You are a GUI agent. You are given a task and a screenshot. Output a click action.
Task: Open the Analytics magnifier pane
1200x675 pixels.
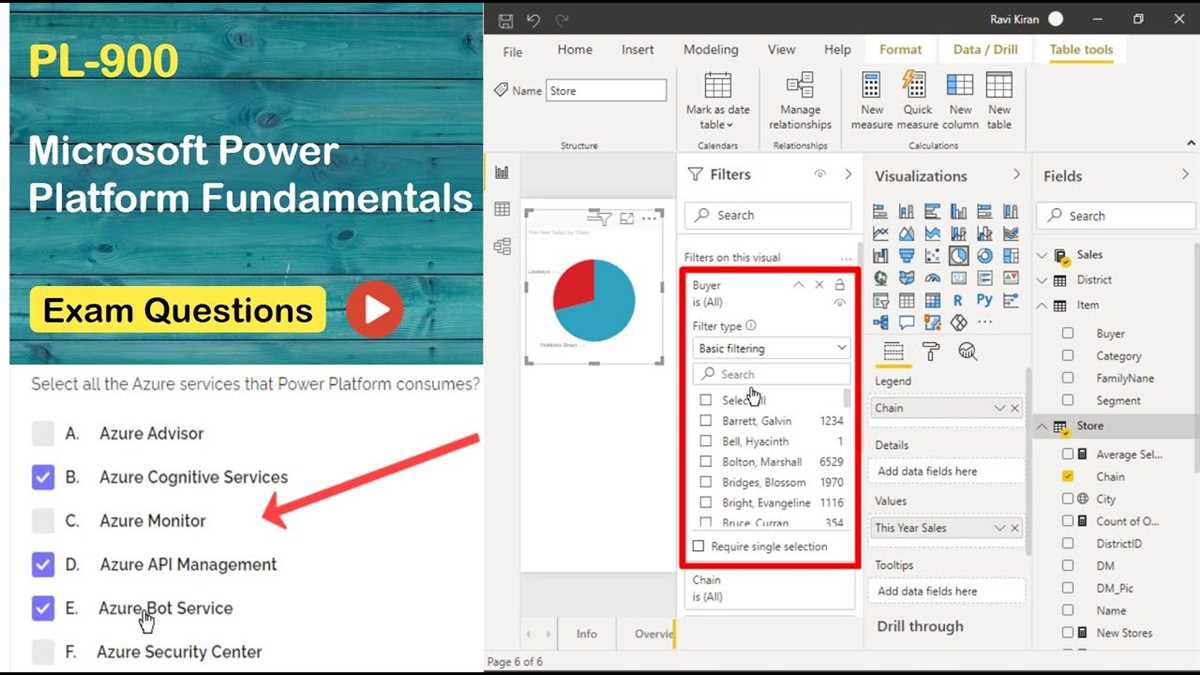click(967, 351)
